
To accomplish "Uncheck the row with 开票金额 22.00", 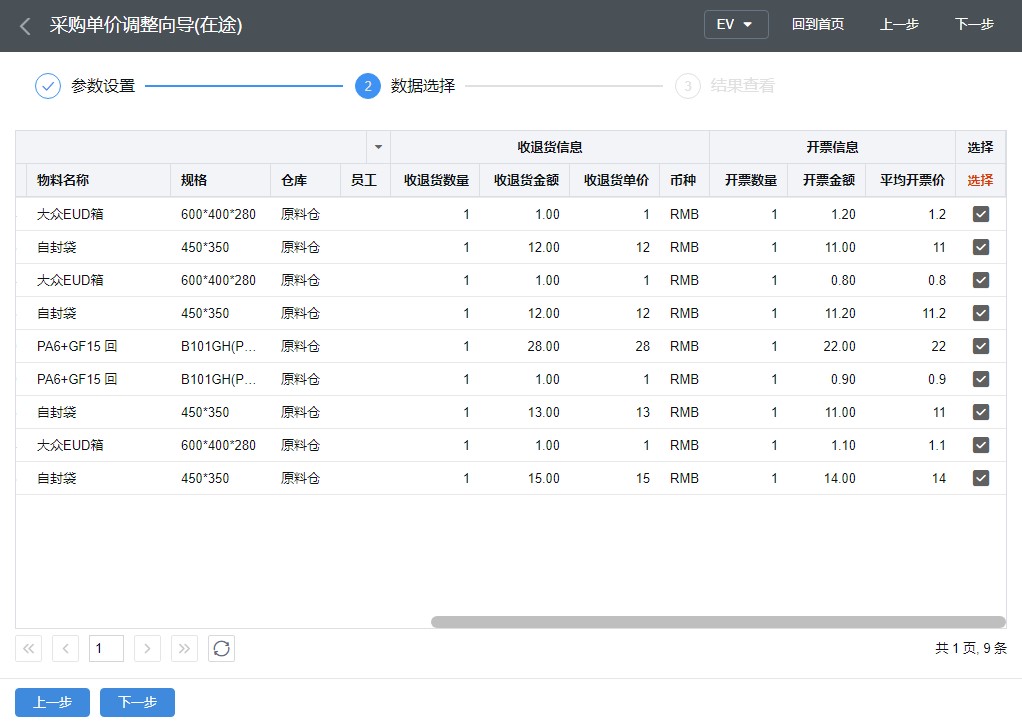I will point(981,346).
